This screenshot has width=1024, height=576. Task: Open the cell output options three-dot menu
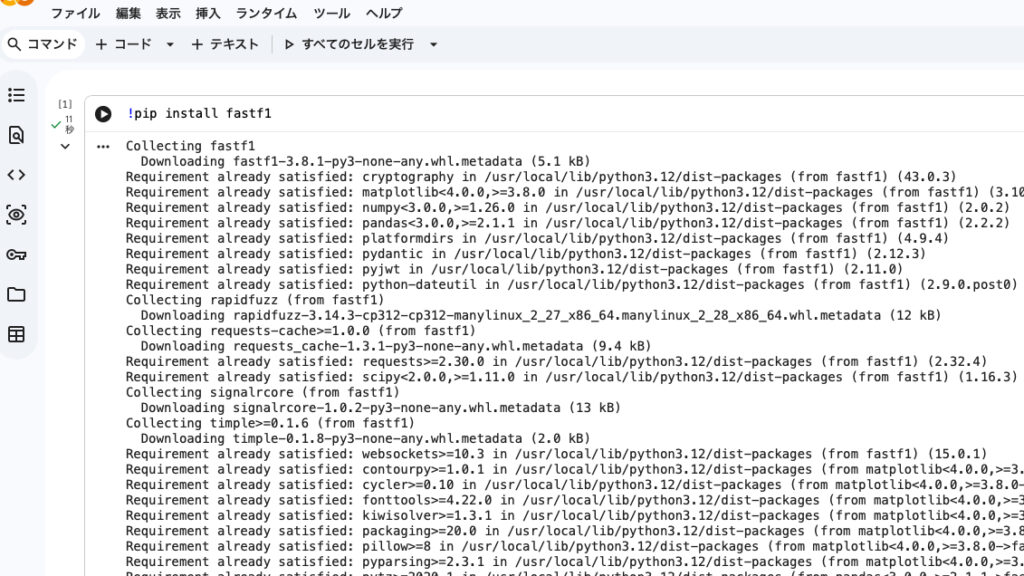(103, 147)
